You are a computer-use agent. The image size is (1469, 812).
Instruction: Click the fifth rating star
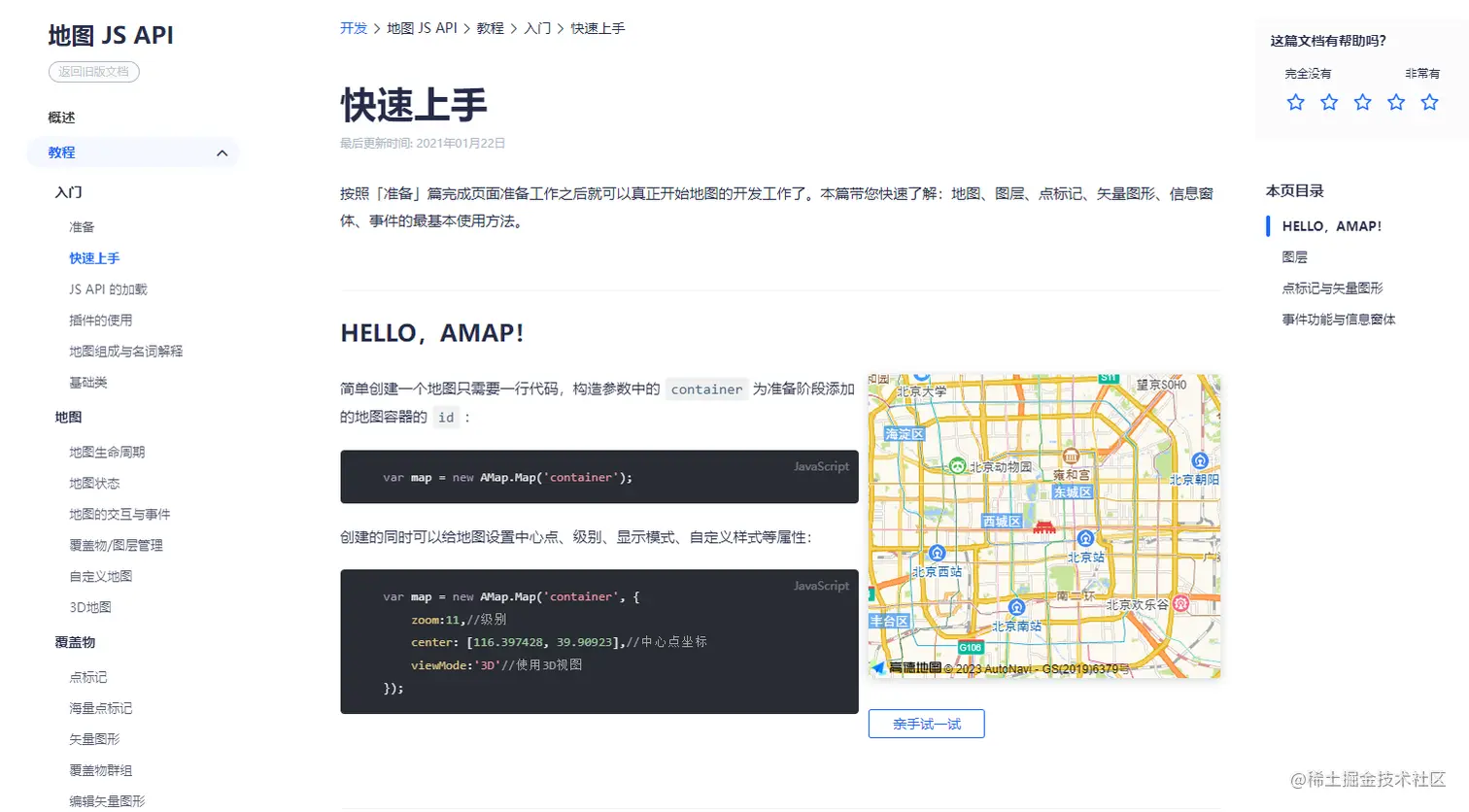tap(1429, 102)
